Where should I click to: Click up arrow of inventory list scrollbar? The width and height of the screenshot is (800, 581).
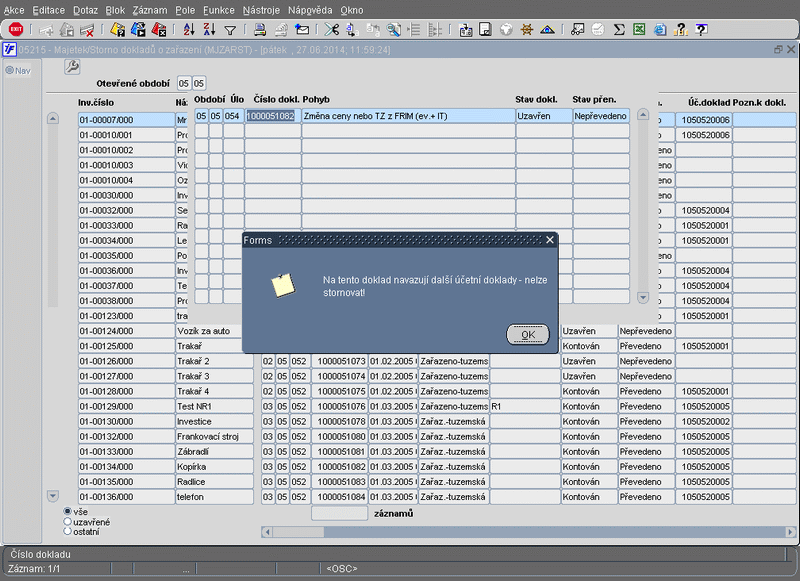(x=53, y=118)
